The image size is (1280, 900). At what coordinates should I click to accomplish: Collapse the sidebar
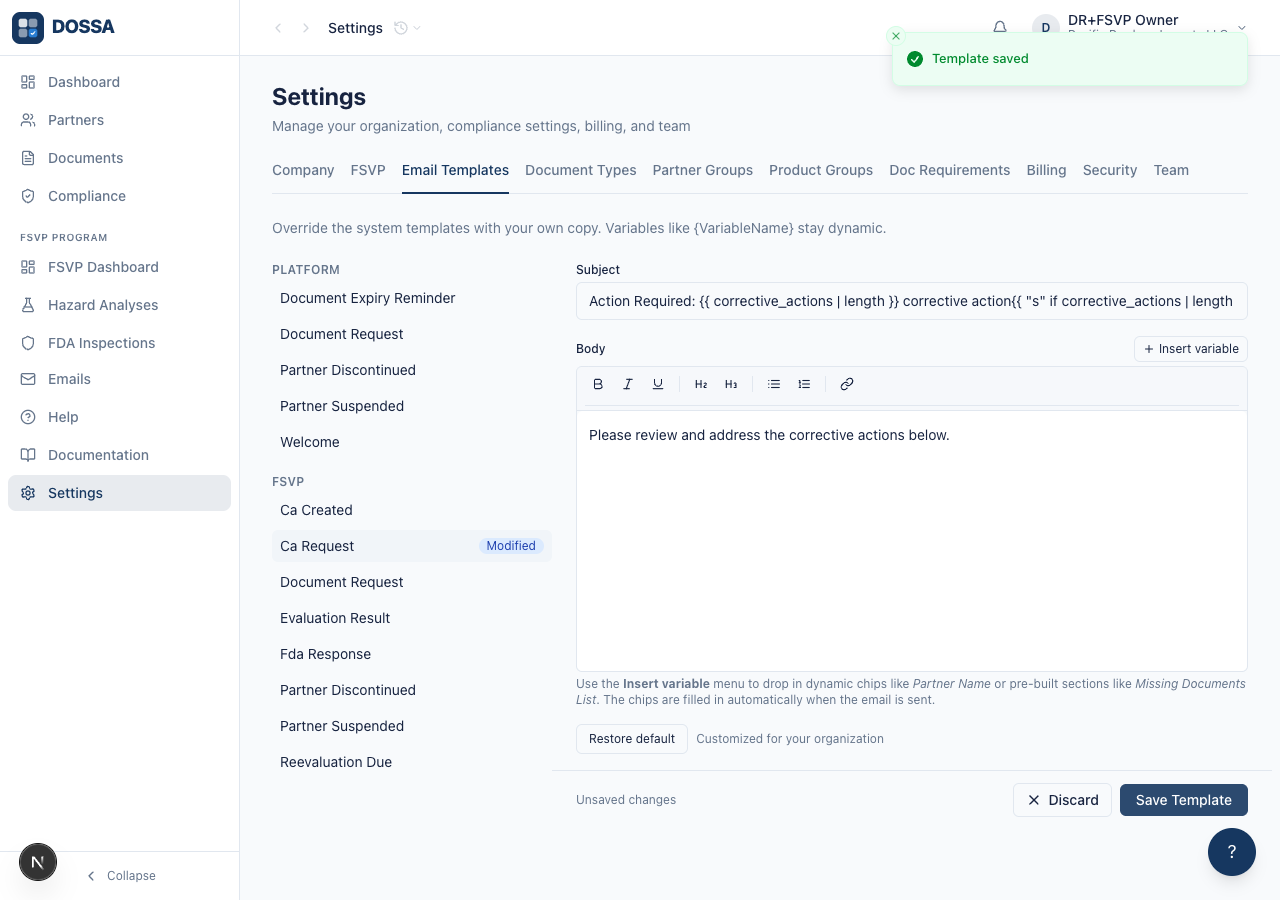click(x=121, y=876)
